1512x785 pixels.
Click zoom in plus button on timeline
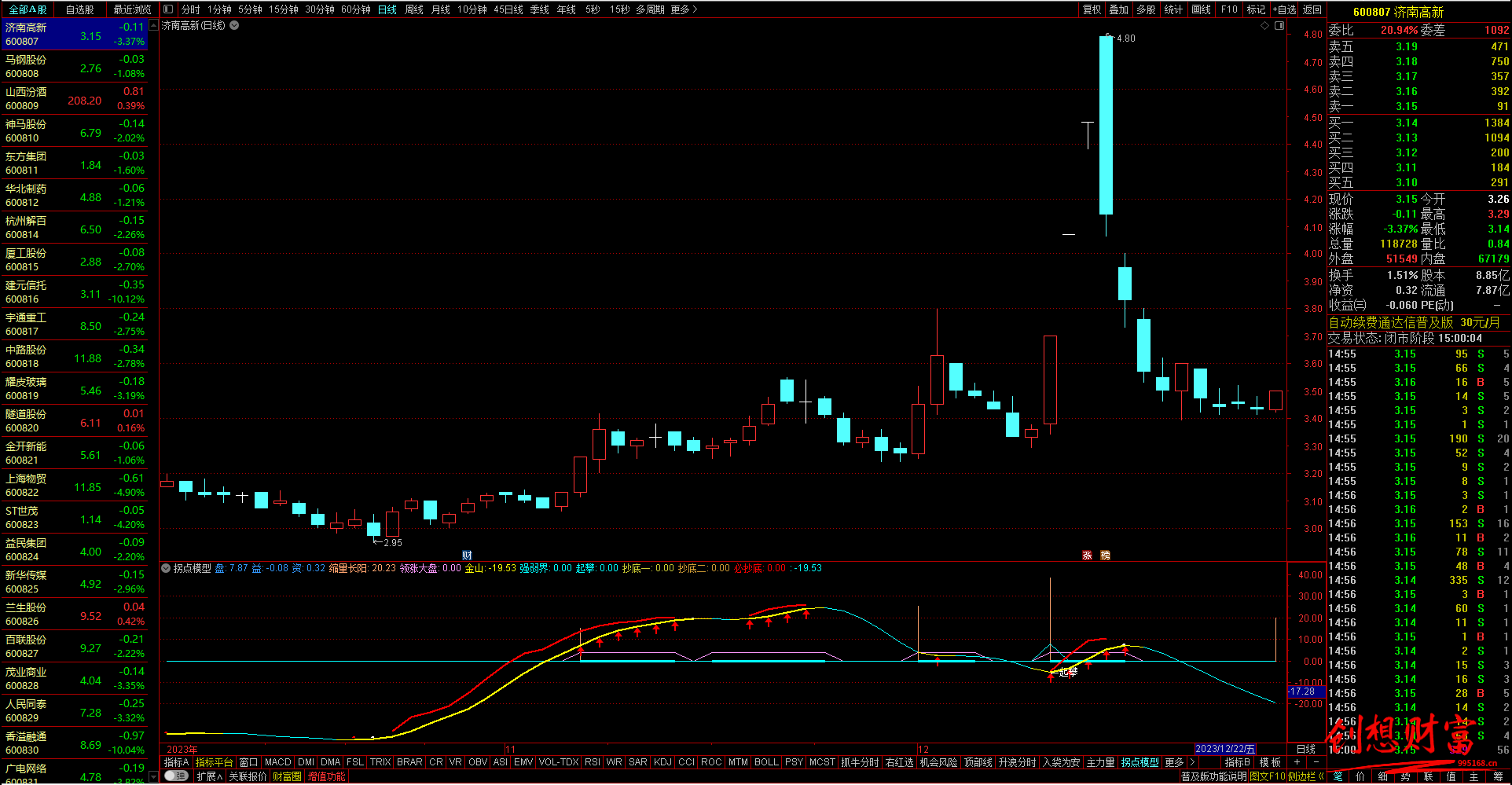coord(1297,762)
